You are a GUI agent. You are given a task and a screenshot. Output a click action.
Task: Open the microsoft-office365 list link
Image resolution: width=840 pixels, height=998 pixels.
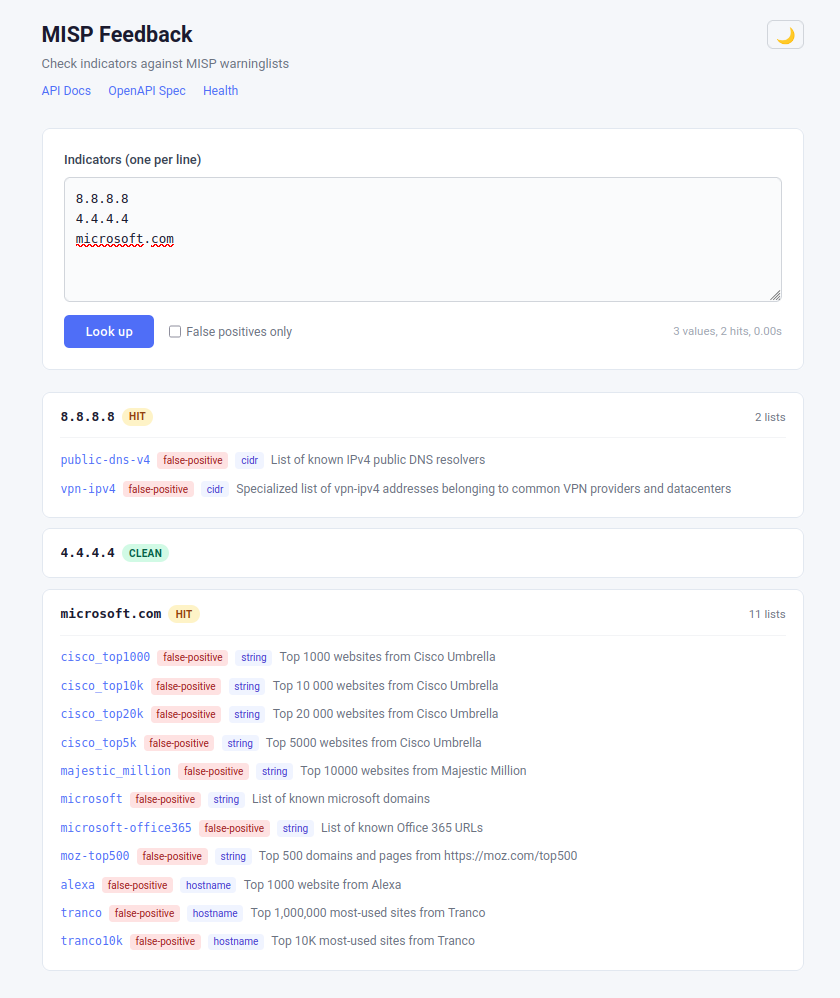click(126, 828)
